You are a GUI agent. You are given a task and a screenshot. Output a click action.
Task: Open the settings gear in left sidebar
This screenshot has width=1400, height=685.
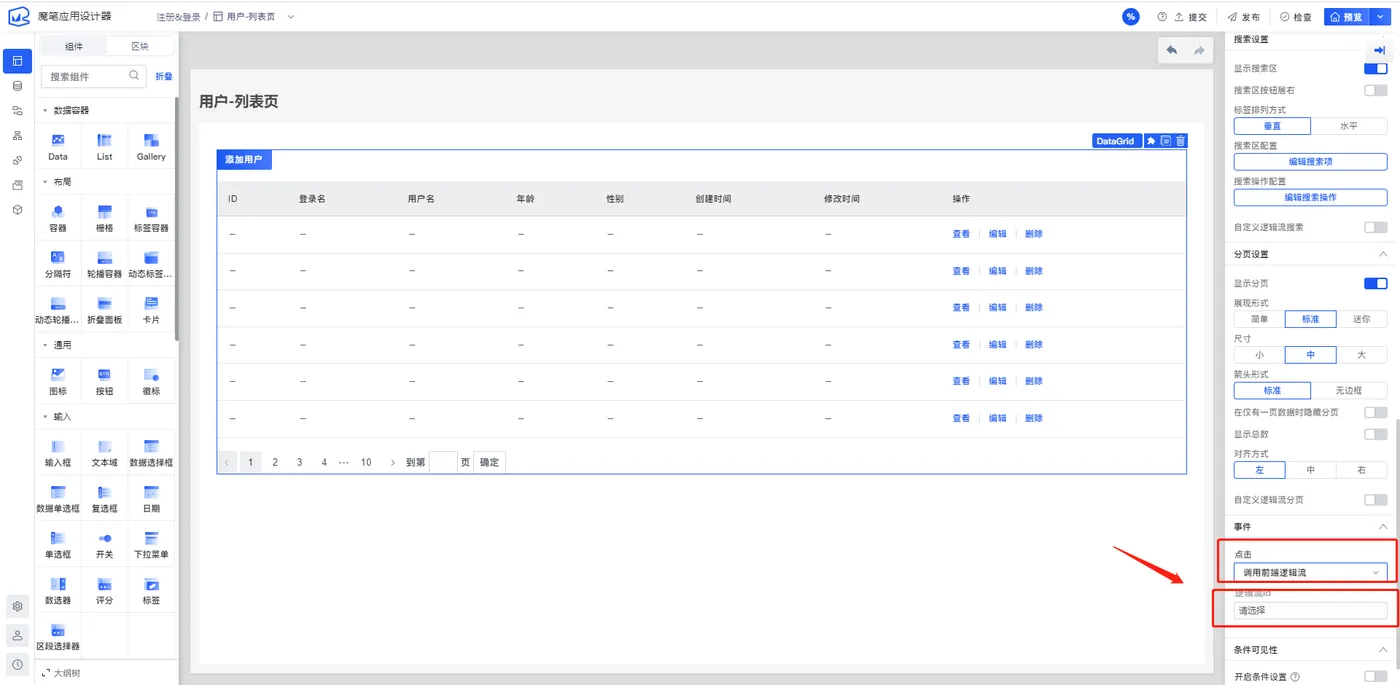[17, 606]
